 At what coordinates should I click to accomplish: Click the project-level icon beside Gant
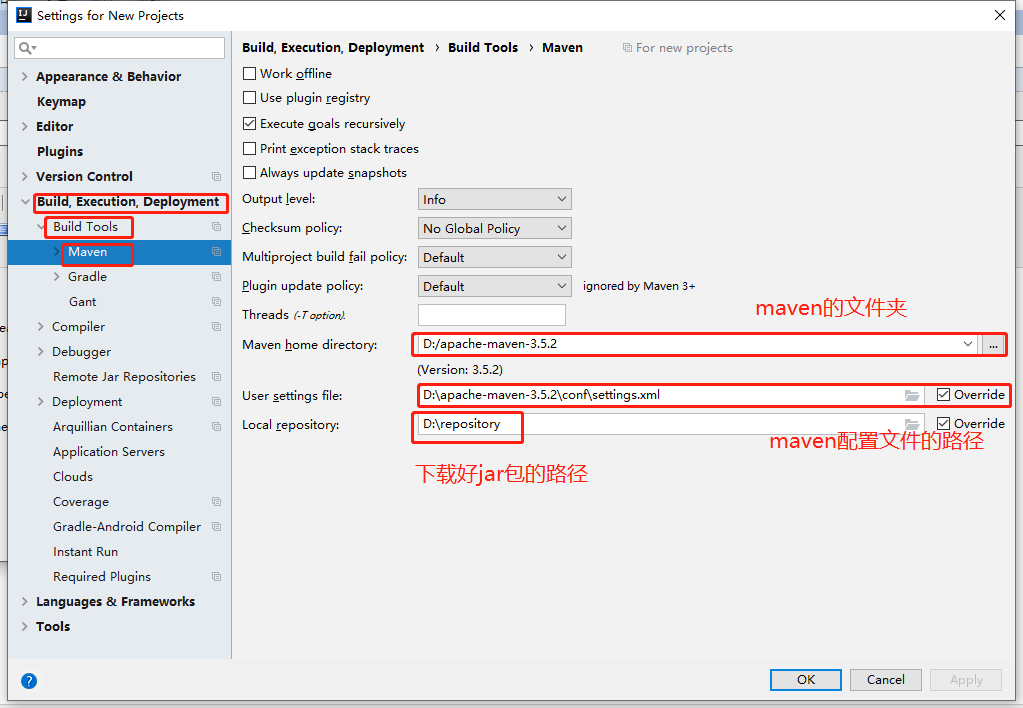(217, 301)
